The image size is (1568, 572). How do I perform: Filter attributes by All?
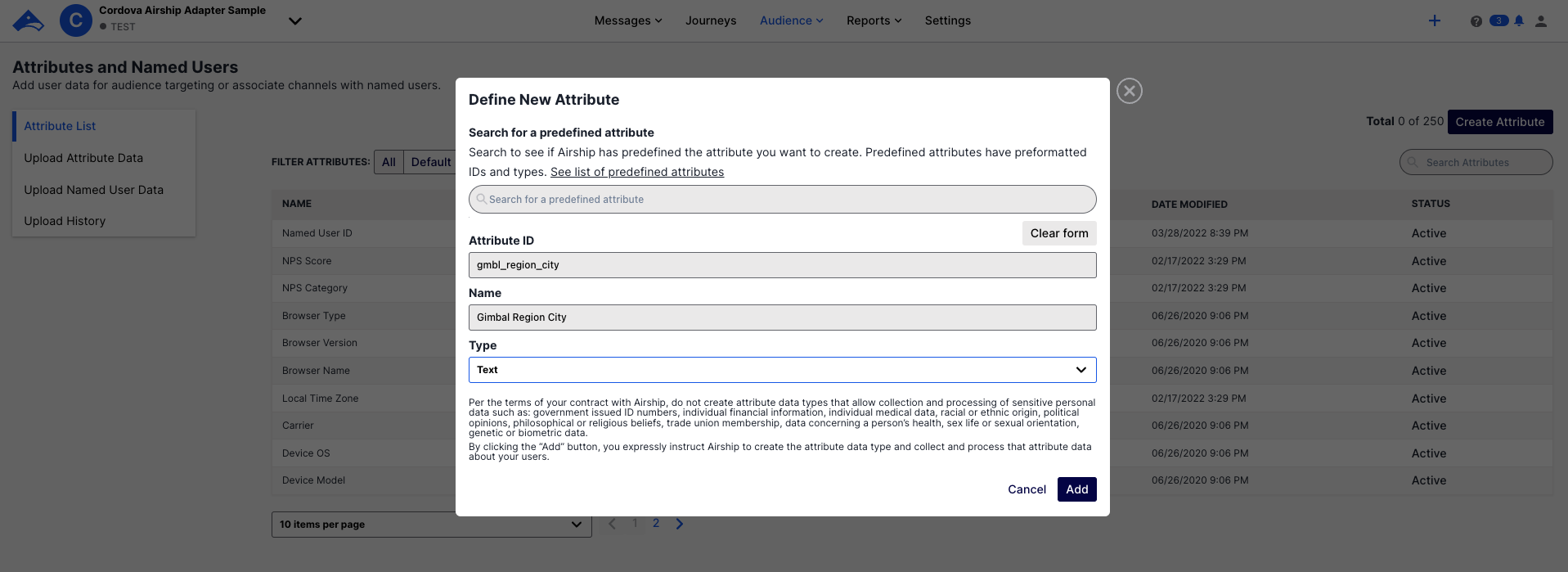[389, 162]
